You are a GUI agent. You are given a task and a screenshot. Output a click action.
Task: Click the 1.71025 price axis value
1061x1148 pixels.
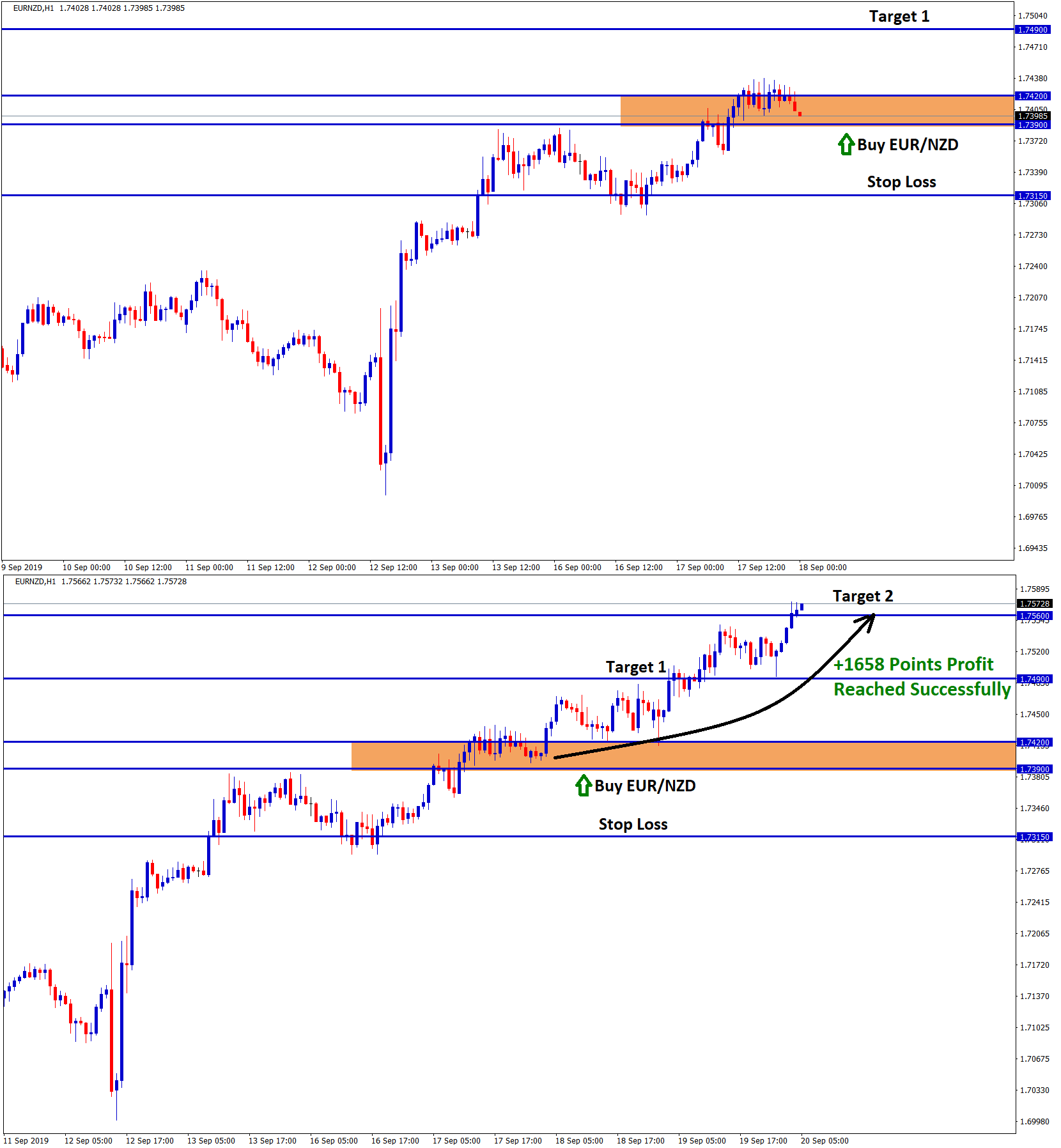(x=1035, y=1027)
